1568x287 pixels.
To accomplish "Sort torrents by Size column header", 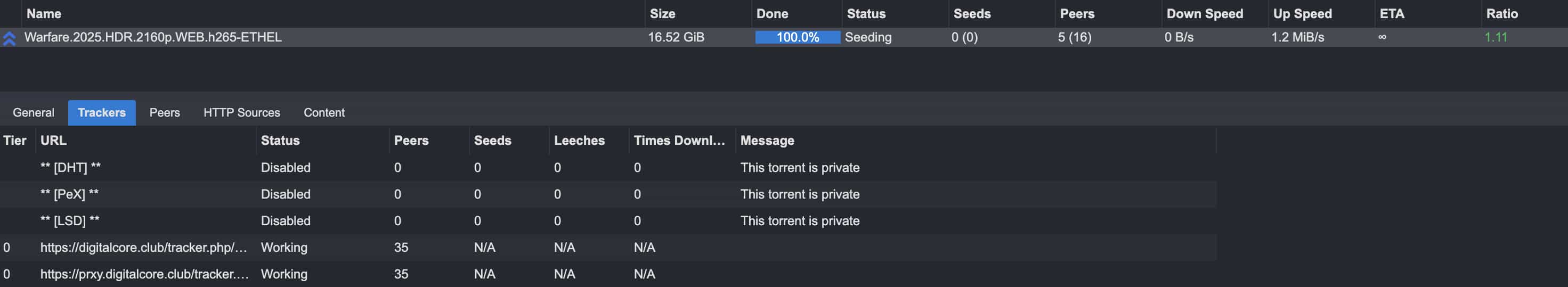I will tap(662, 13).
